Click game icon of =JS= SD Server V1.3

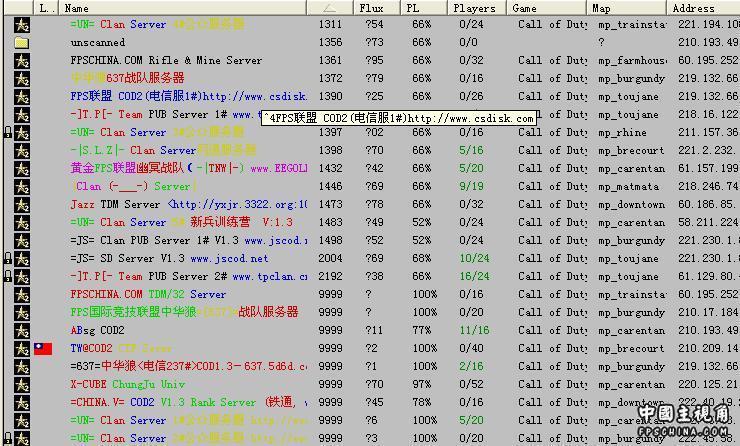[22, 259]
